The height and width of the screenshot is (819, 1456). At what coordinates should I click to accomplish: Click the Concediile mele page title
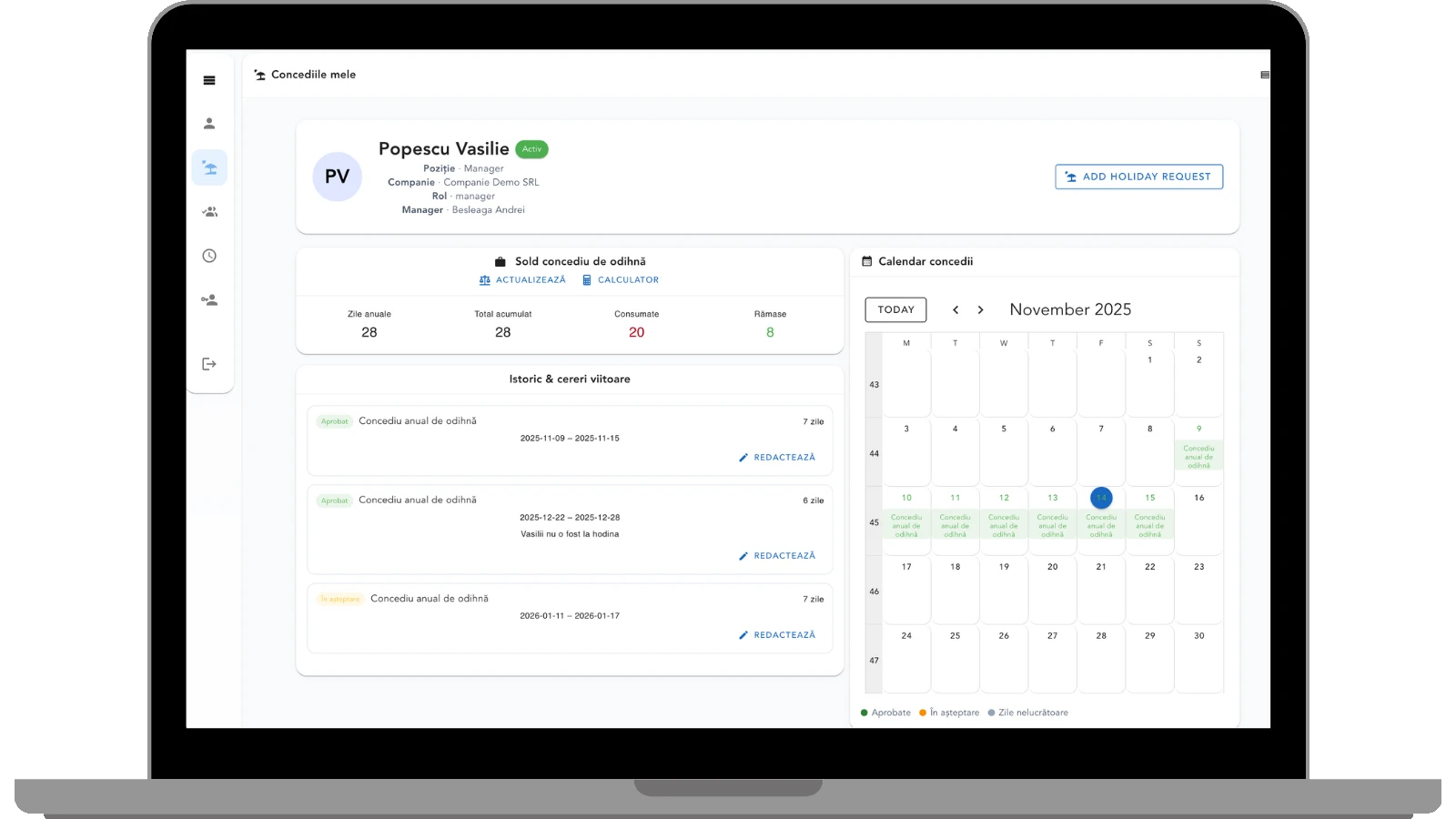313,75
